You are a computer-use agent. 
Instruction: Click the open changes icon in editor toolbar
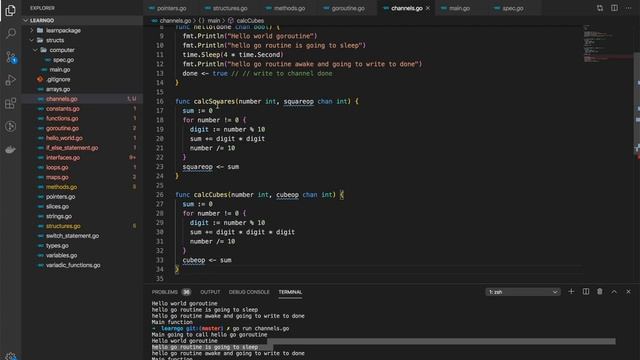click(600, 8)
